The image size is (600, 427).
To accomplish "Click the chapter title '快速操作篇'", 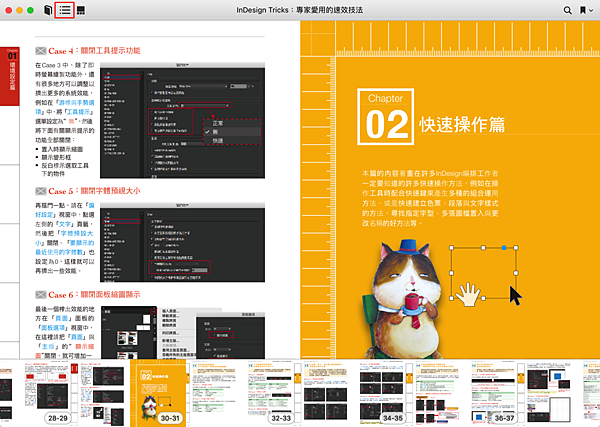I will 462,124.
